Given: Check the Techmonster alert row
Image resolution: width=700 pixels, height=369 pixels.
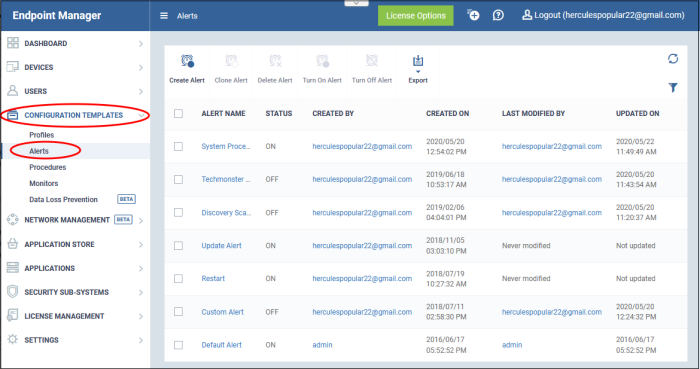Looking at the screenshot, I should (179, 179).
